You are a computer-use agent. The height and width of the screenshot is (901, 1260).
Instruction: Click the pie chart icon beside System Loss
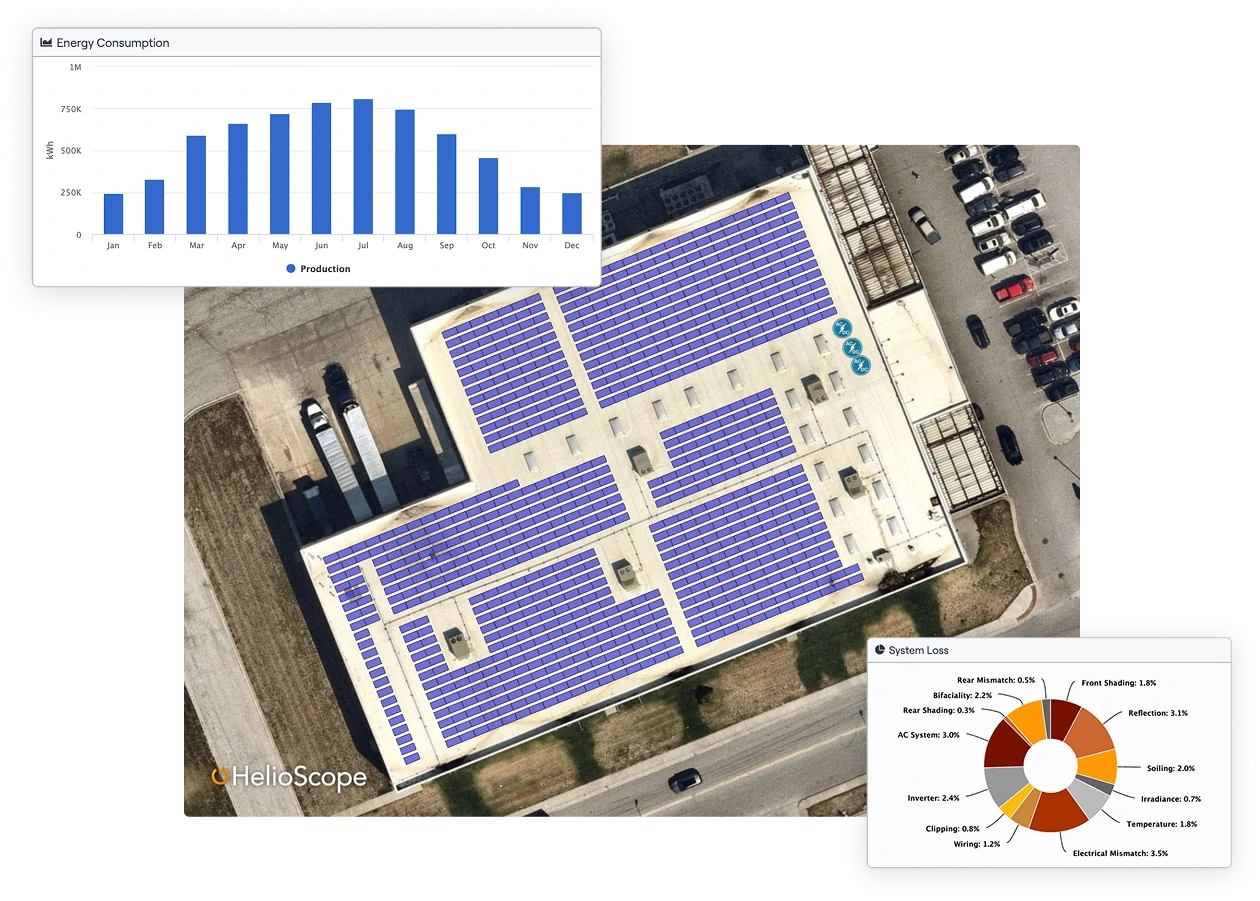(x=879, y=648)
